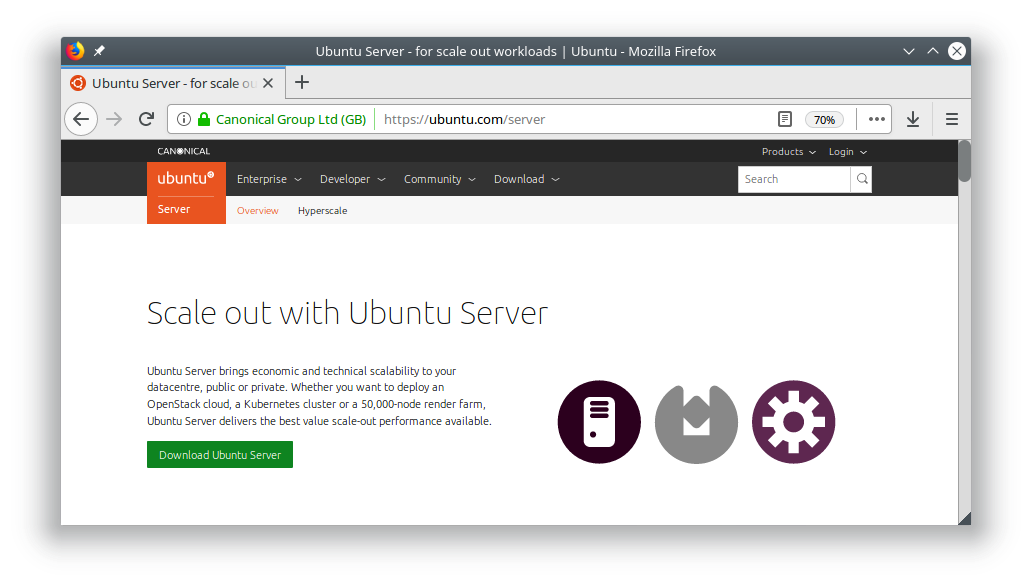This screenshot has height=586, width=1032.
Task: Click the purple gear graphic icon
Action: (793, 422)
